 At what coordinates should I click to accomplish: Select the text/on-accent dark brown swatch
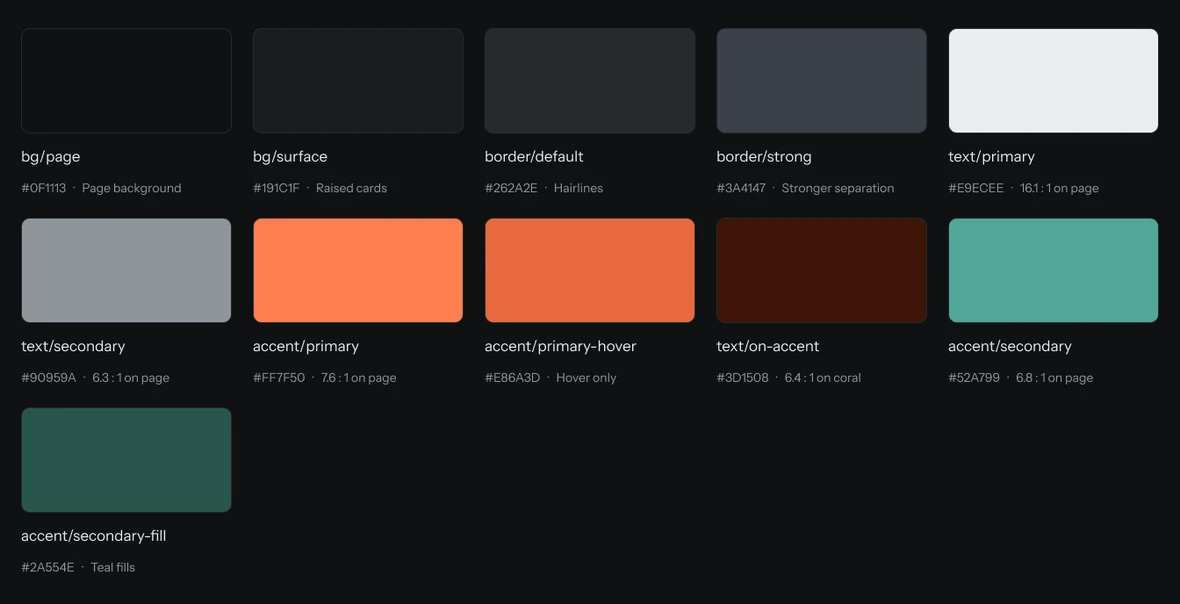coord(822,270)
